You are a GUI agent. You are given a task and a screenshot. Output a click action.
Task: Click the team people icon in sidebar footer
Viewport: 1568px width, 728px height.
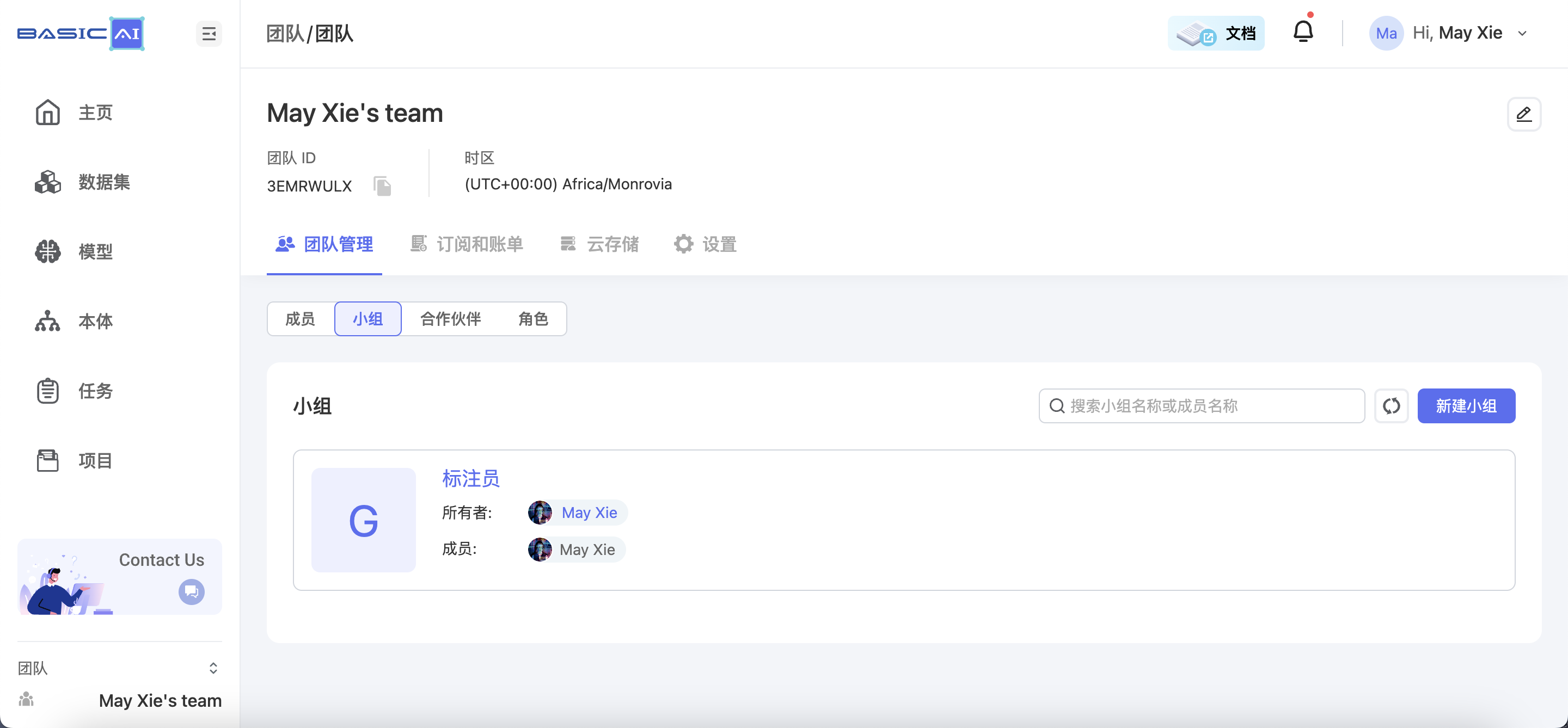(26, 699)
